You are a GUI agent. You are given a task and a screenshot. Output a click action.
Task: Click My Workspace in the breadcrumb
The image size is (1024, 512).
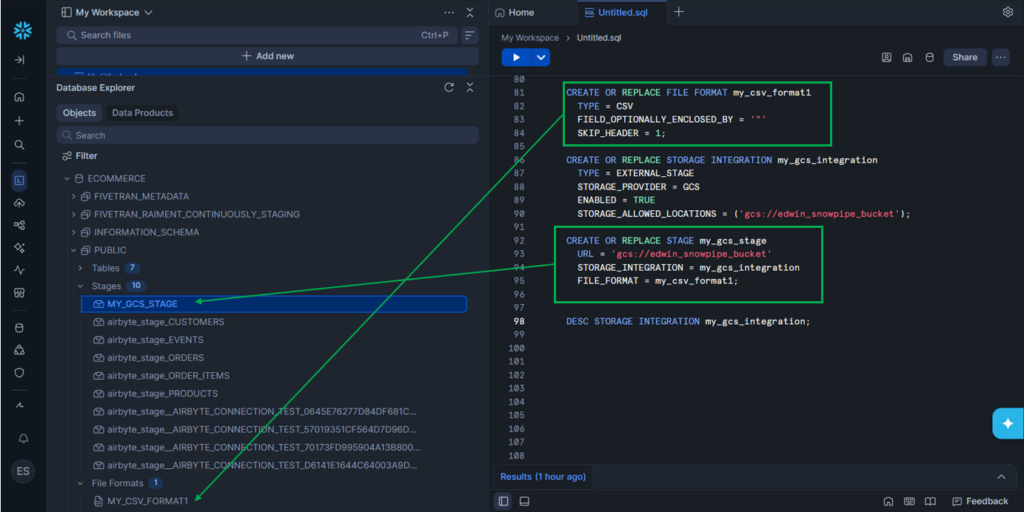point(530,38)
